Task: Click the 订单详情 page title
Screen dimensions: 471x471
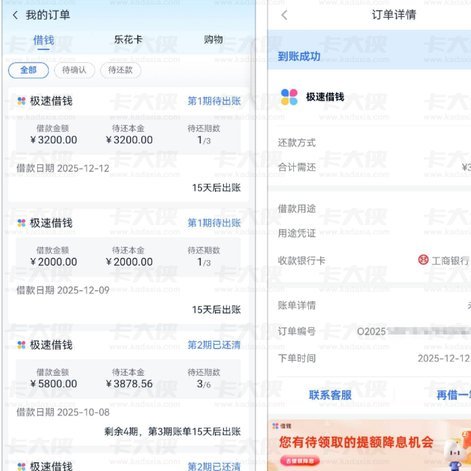Action: click(394, 15)
